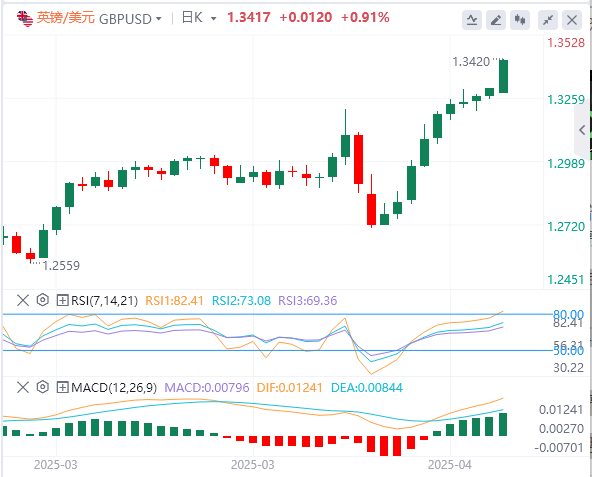
Task: Click the UK/US flag icon
Action: (25, 19)
